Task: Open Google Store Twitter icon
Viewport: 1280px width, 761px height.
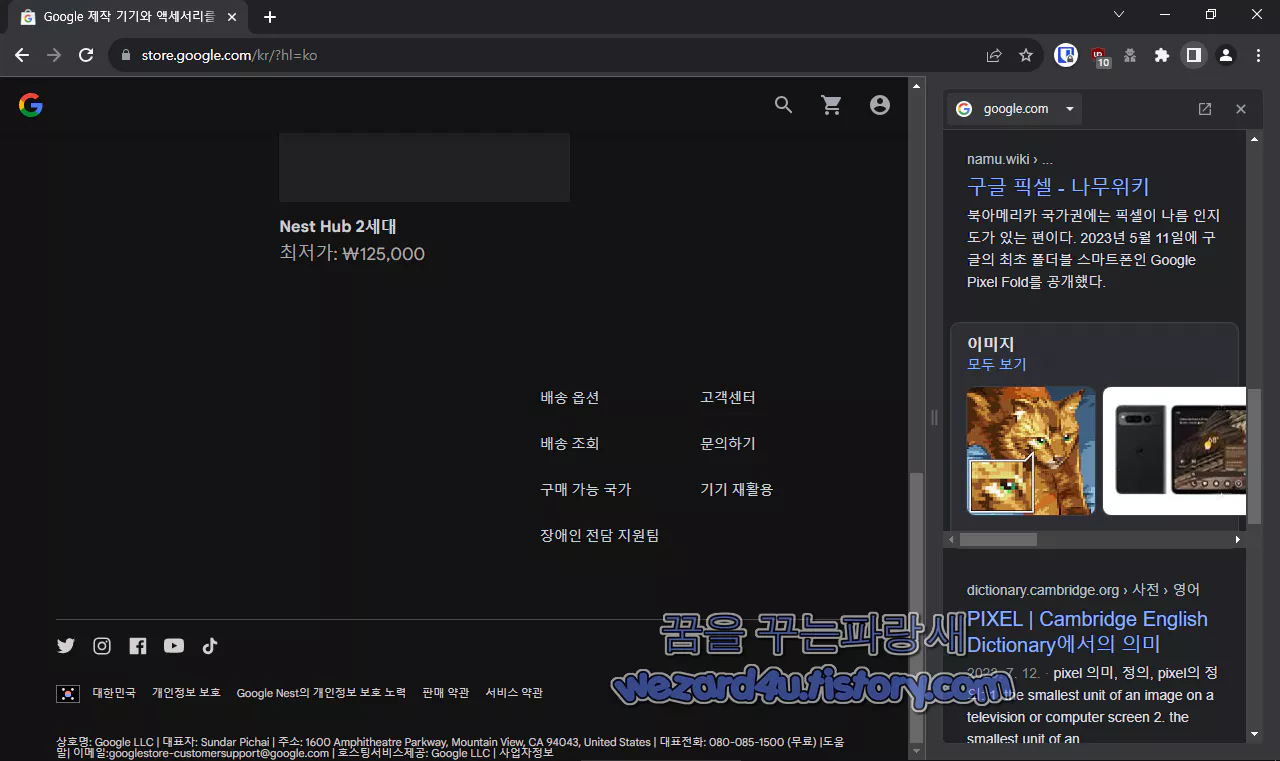Action: pos(66,646)
